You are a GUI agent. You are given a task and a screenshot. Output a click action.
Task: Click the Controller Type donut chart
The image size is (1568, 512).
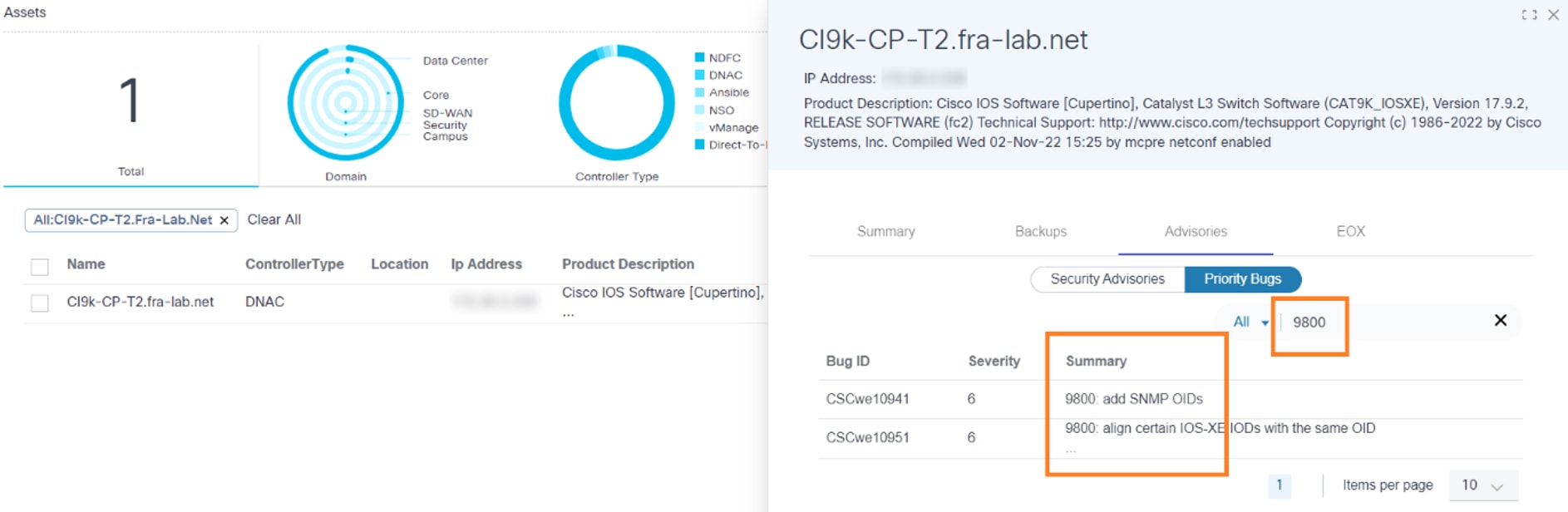click(616, 103)
